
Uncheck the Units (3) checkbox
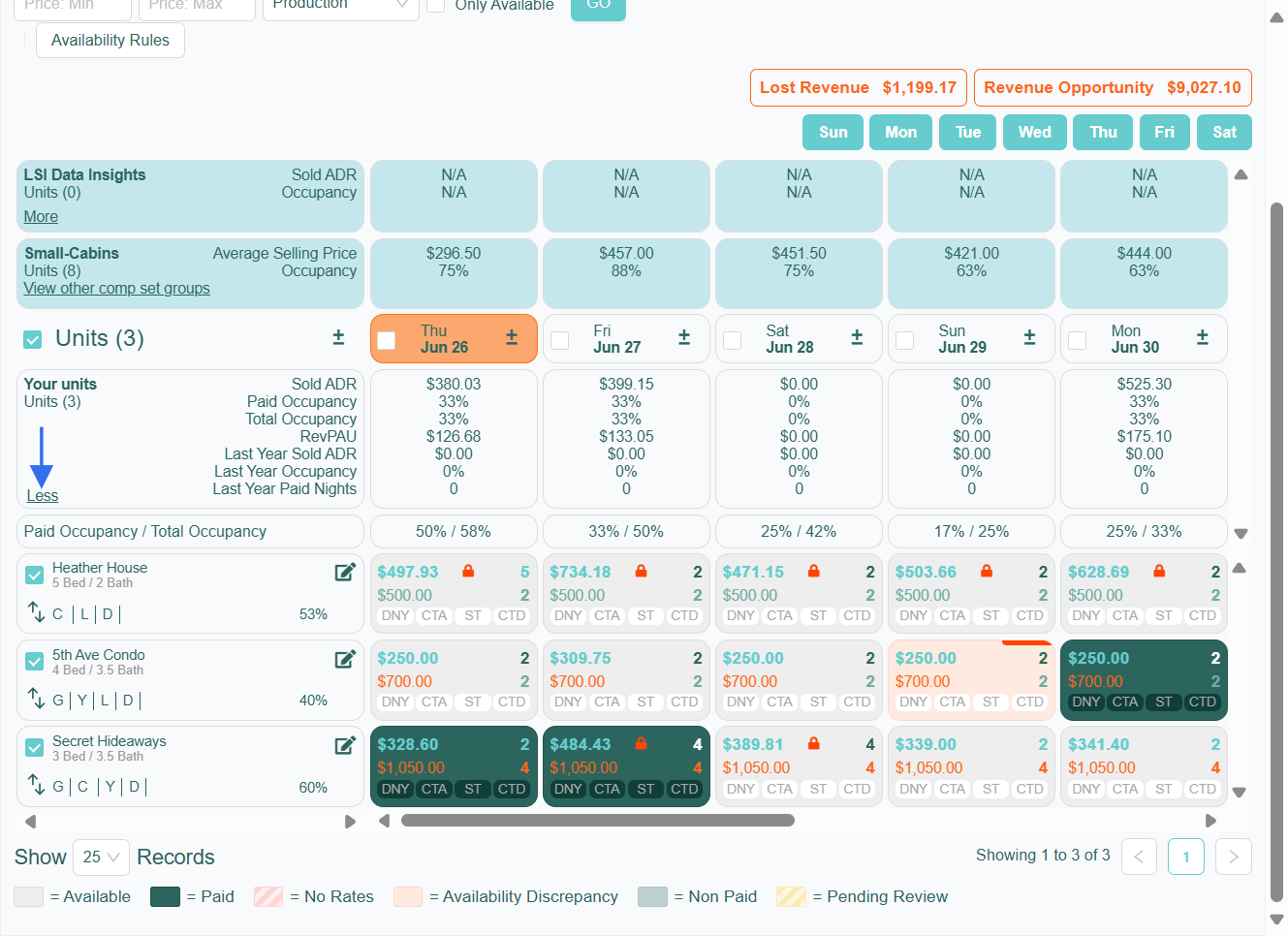pyautogui.click(x=33, y=339)
